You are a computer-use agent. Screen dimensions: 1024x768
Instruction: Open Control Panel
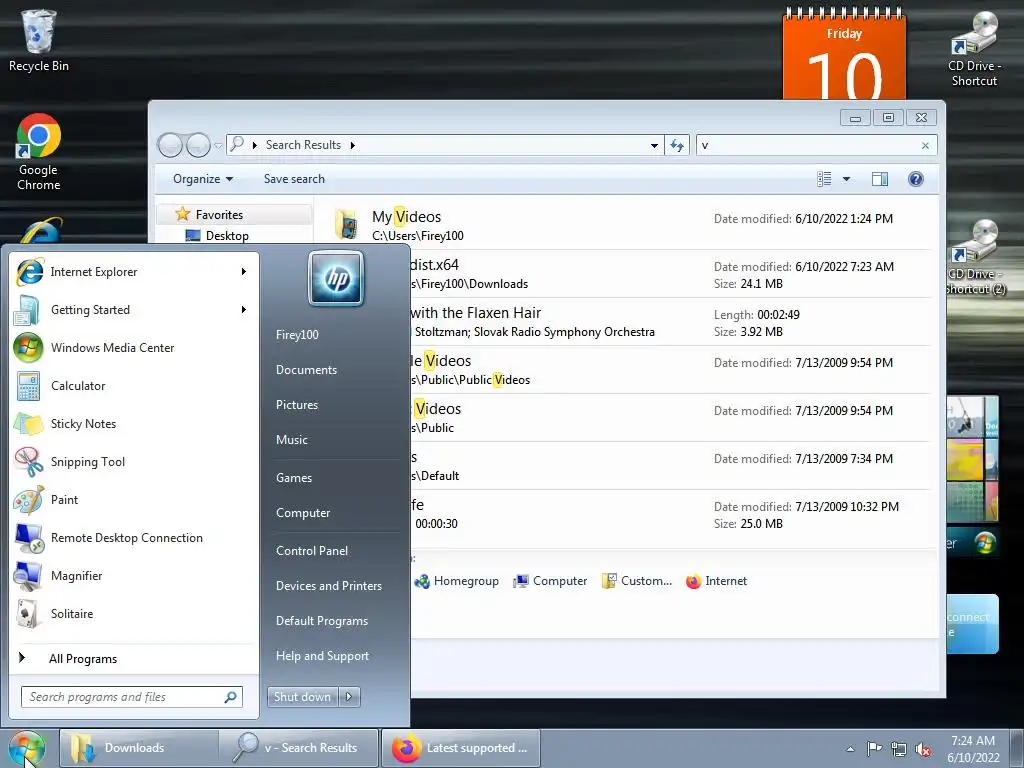point(312,551)
